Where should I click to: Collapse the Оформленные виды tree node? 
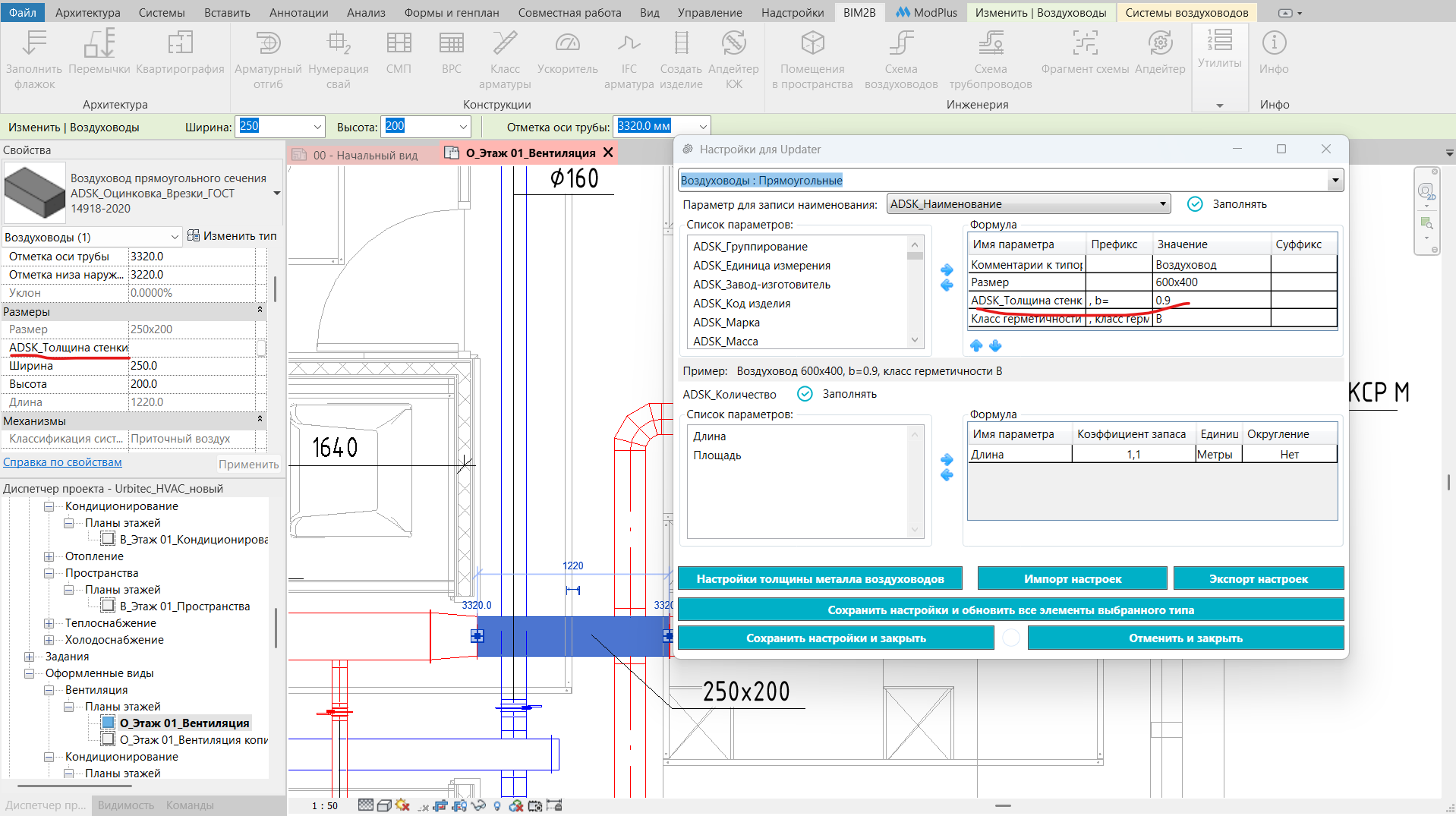[x=30, y=673]
